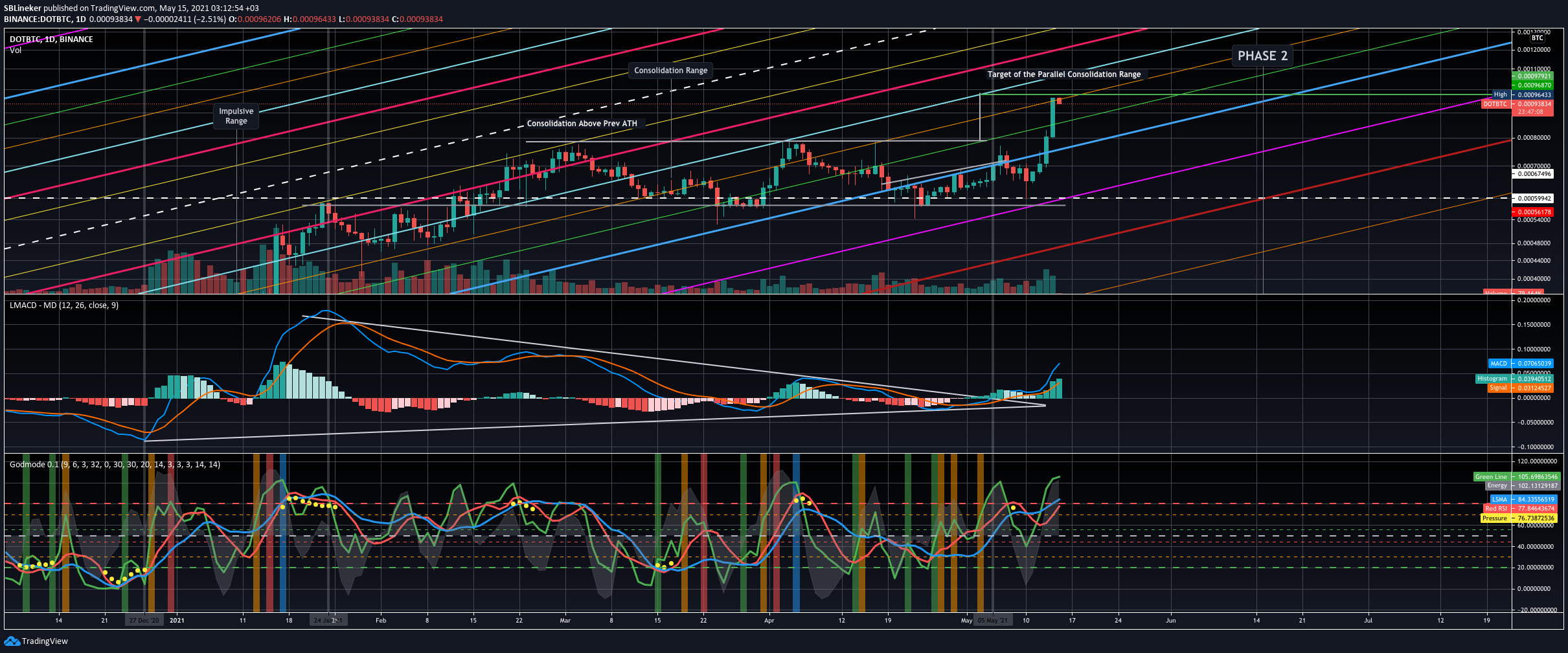The height and width of the screenshot is (653, 1568).
Task: Click the red 0.00056178 price label
Action: click(x=1531, y=212)
